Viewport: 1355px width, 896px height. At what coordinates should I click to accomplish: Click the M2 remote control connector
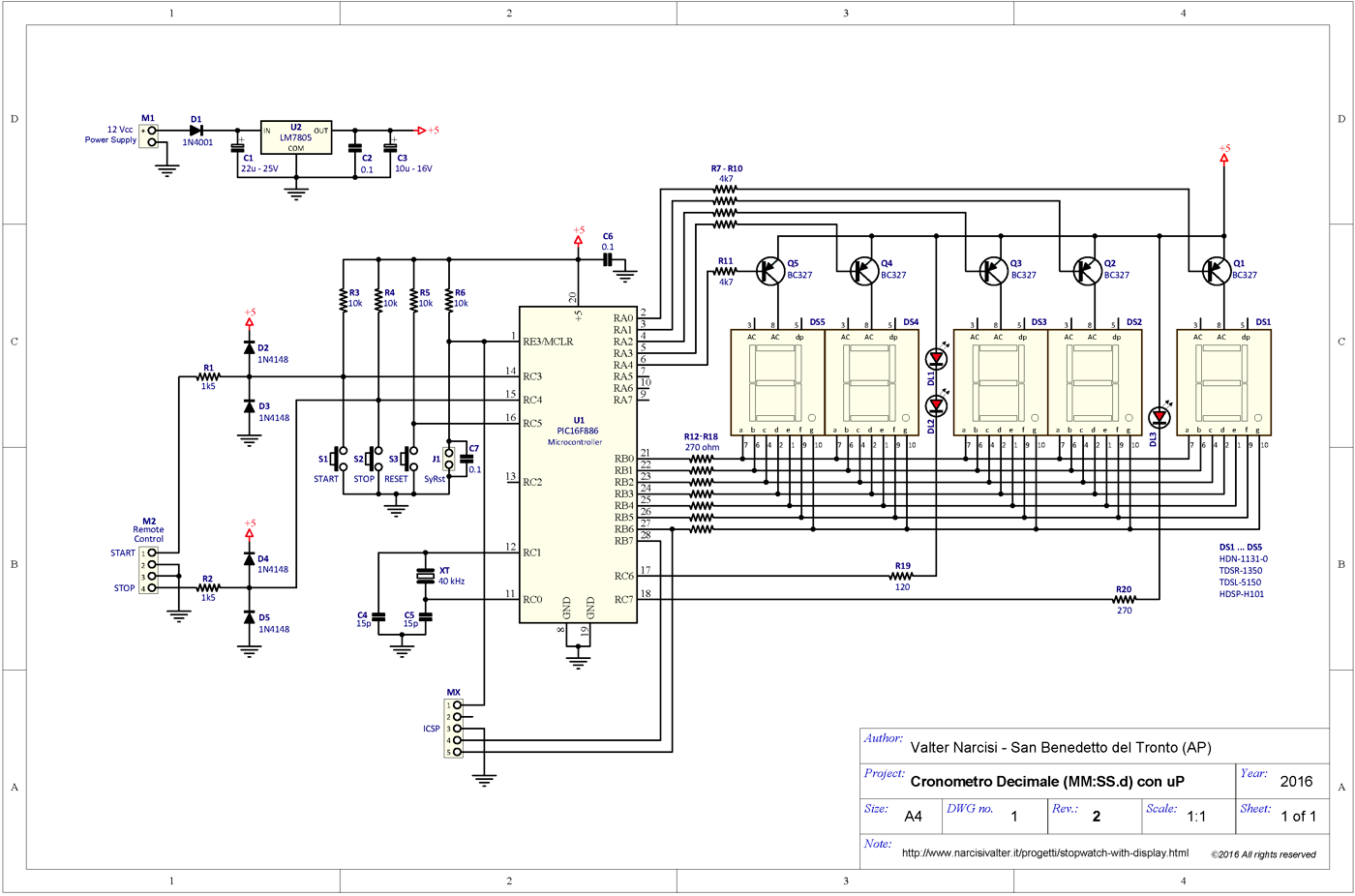pos(148,571)
